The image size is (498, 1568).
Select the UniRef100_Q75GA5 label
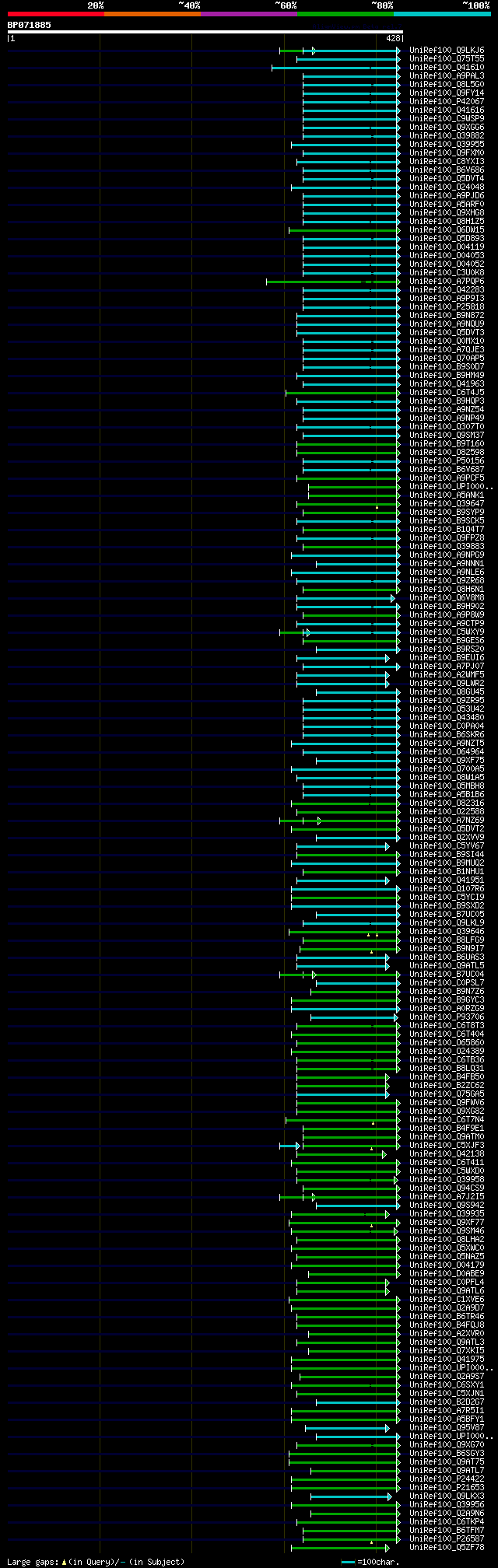[447, 1094]
